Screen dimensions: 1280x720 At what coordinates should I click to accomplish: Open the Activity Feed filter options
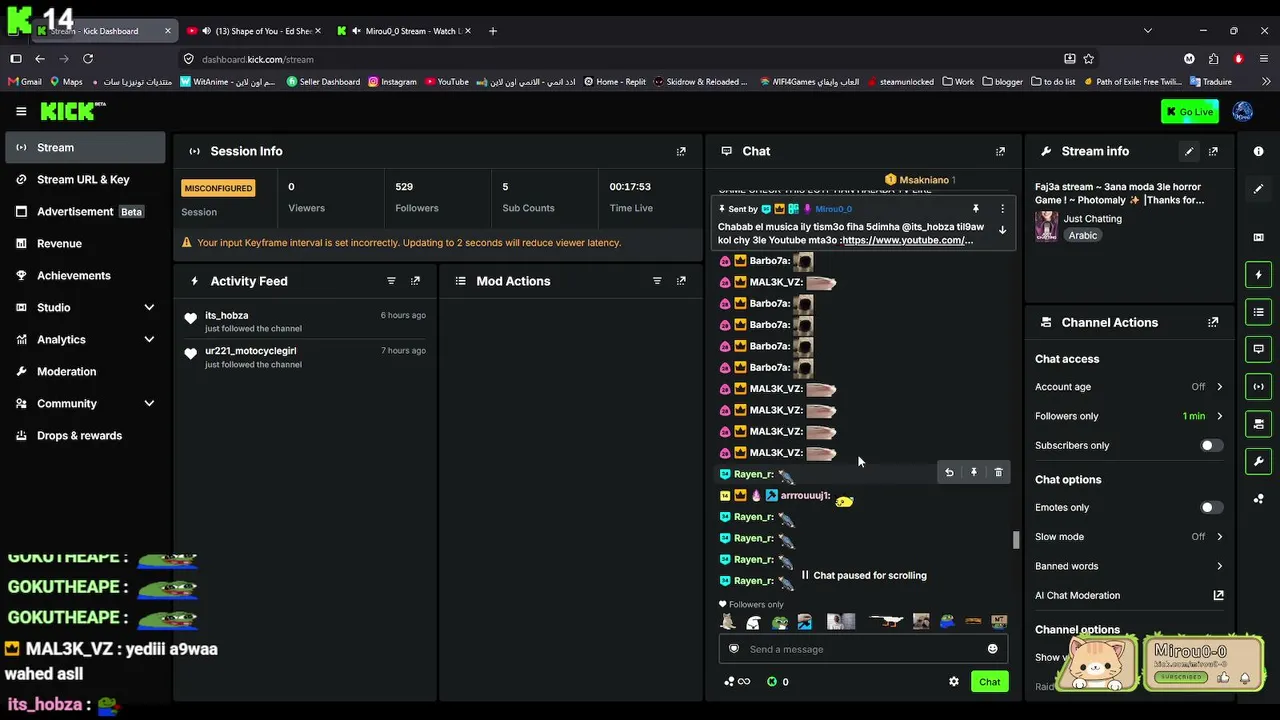(391, 281)
